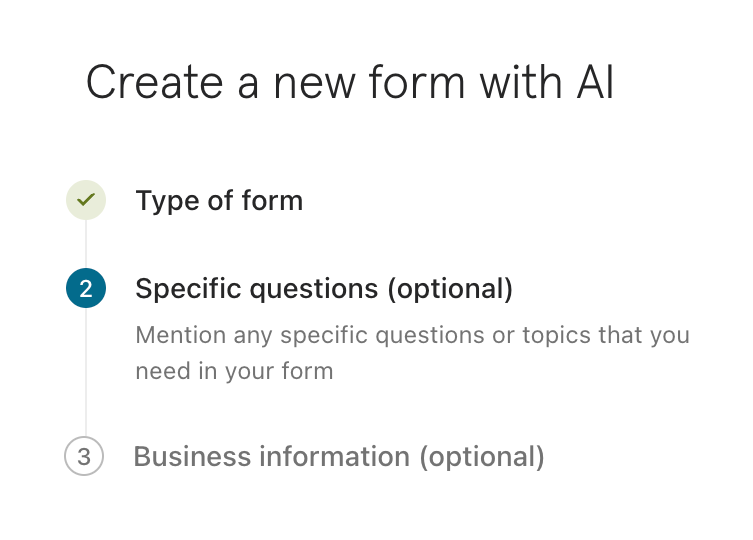Select the step 2 numbered circle

(x=85, y=289)
